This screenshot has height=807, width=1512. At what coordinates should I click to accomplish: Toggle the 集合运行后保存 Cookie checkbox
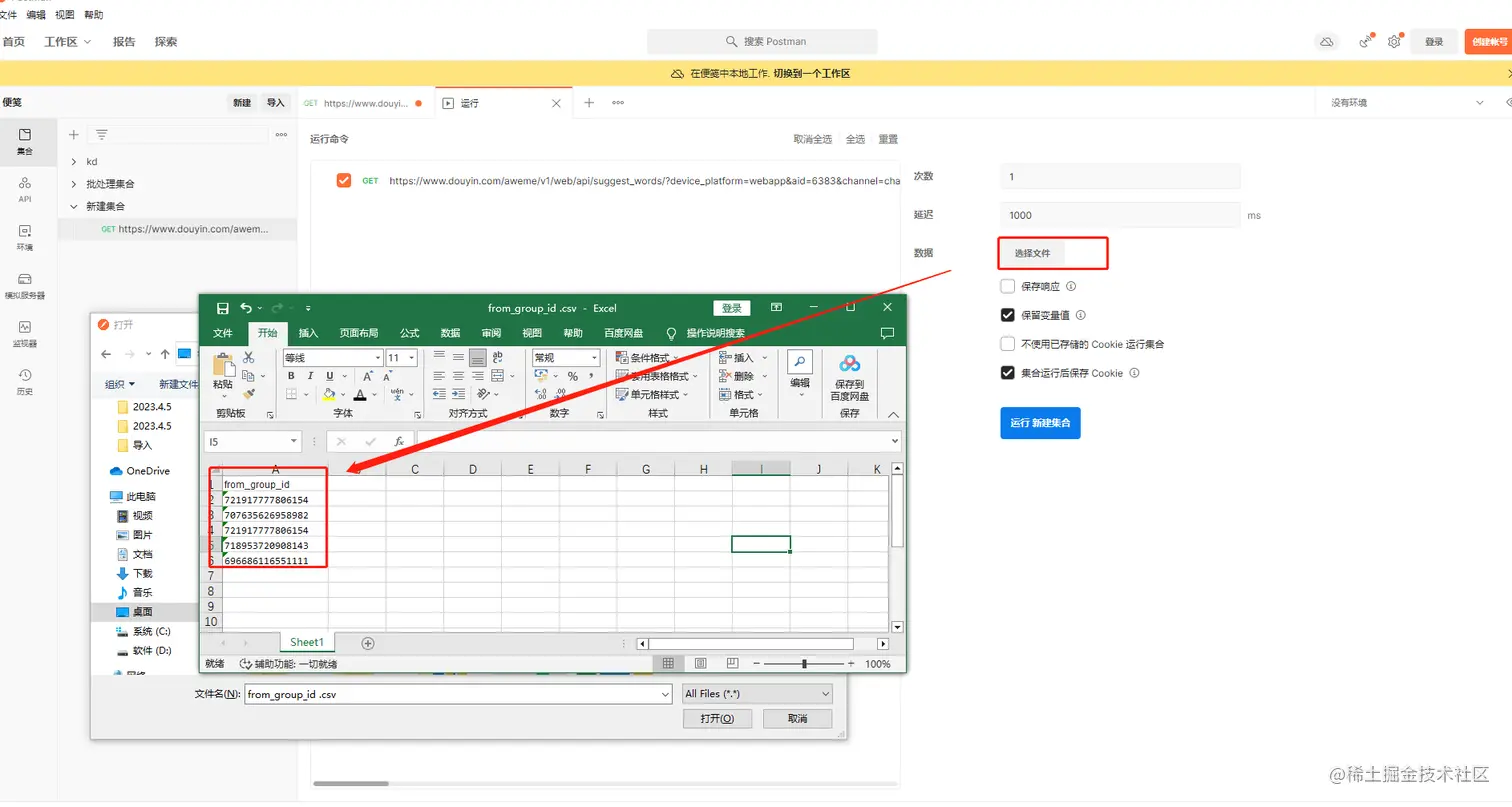[x=1008, y=373]
